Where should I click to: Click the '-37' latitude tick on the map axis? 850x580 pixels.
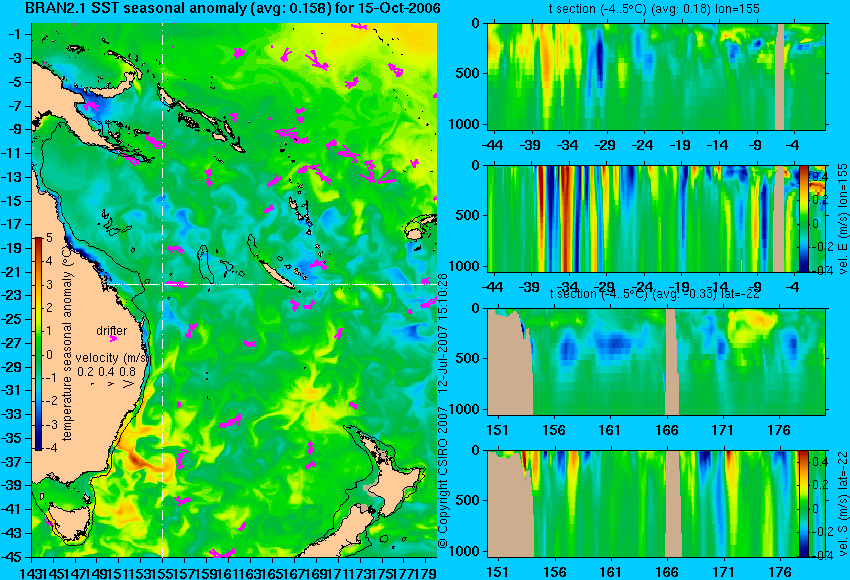[x=13, y=462]
